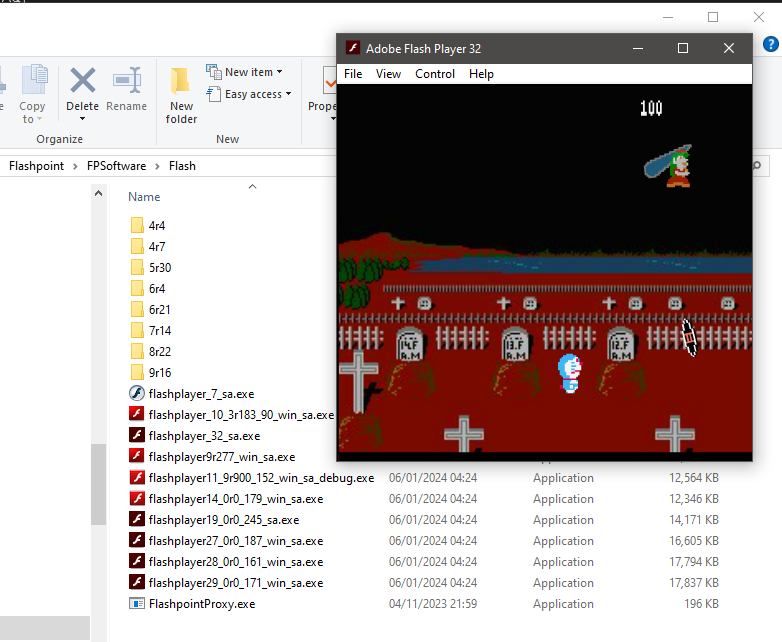Select the flashplayer_32_sa.exe file icon

[x=137, y=435]
